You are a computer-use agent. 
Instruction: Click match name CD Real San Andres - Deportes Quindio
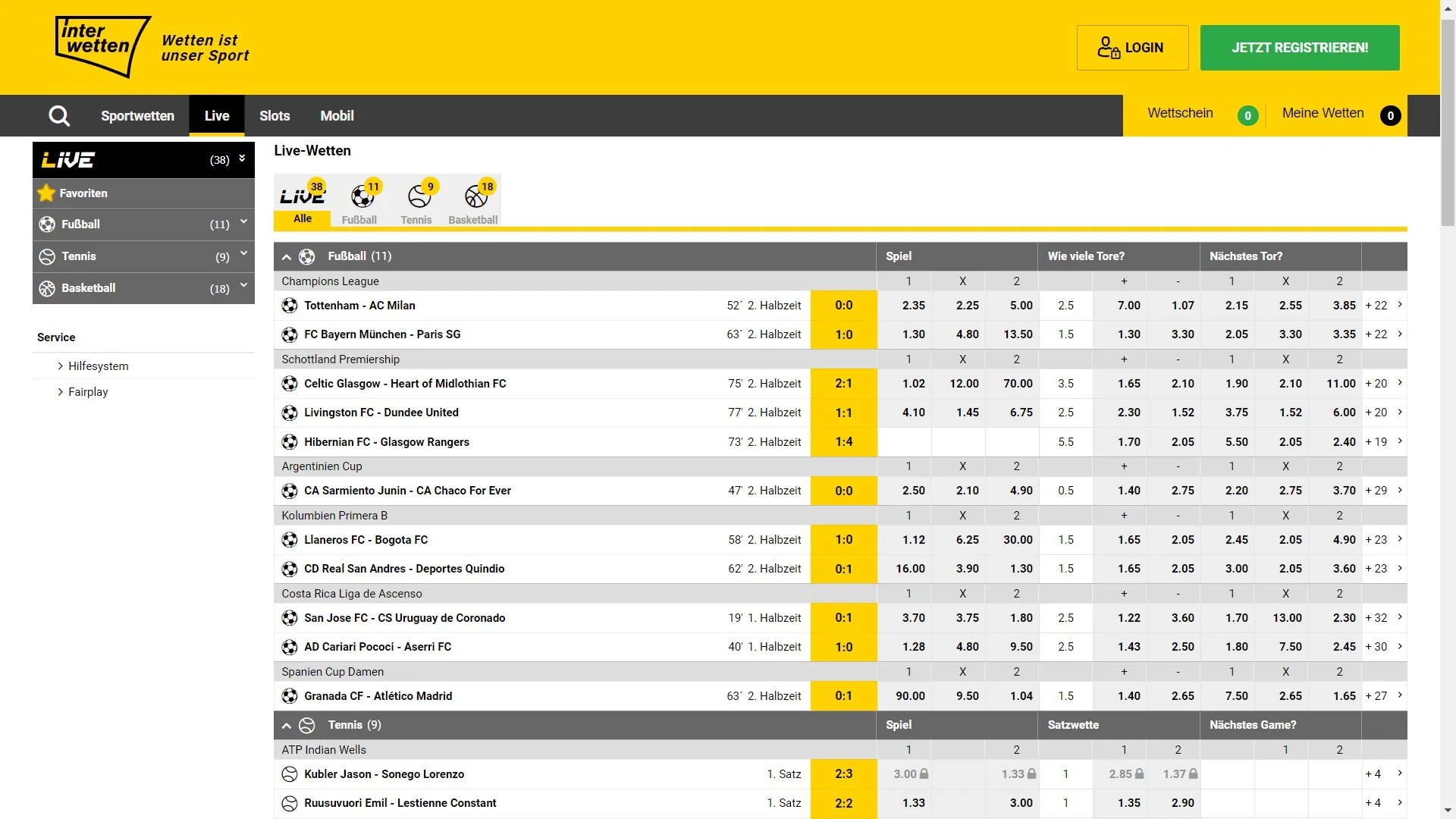[404, 569]
